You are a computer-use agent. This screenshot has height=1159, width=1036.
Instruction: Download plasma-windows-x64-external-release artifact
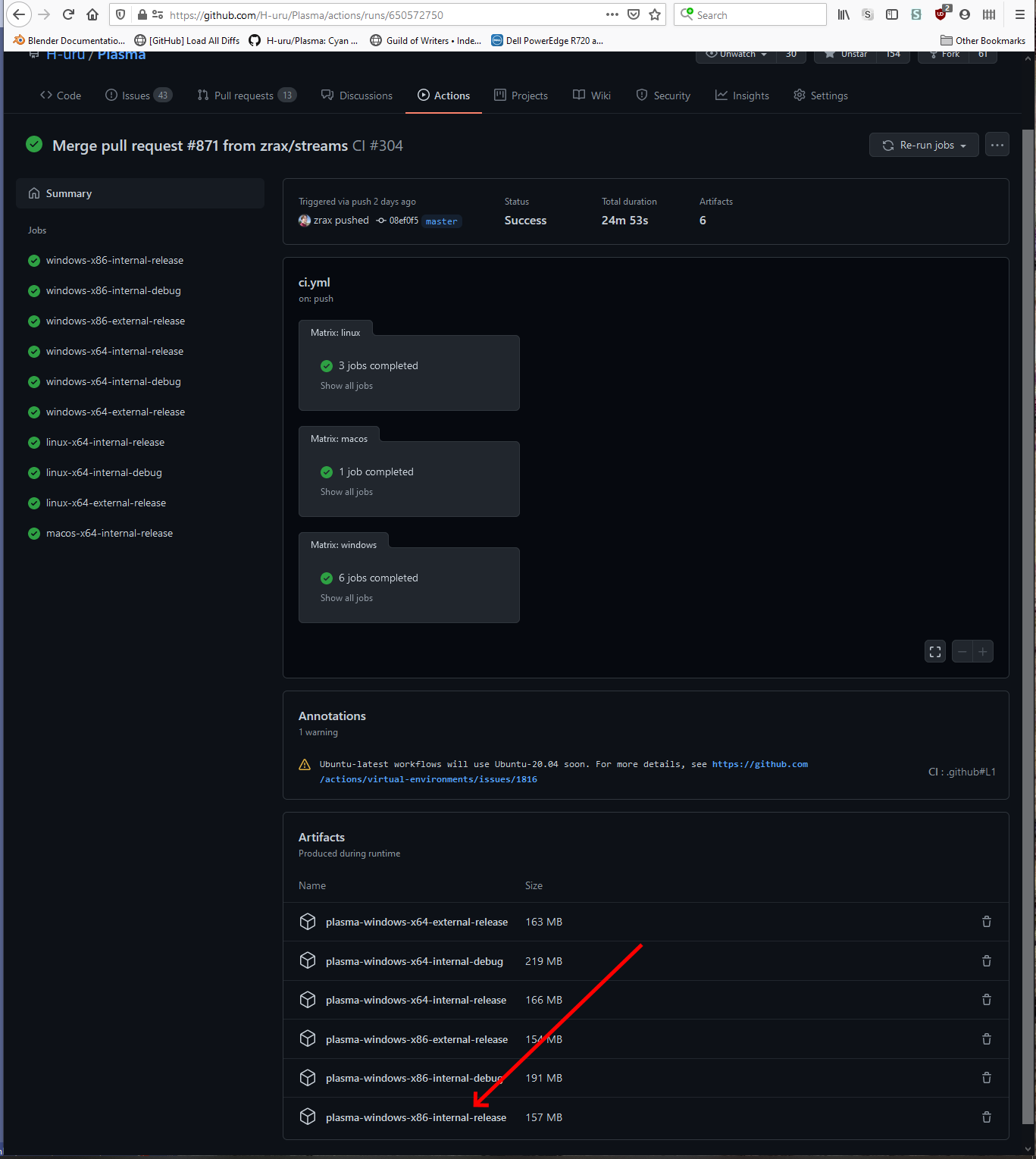[x=417, y=922]
